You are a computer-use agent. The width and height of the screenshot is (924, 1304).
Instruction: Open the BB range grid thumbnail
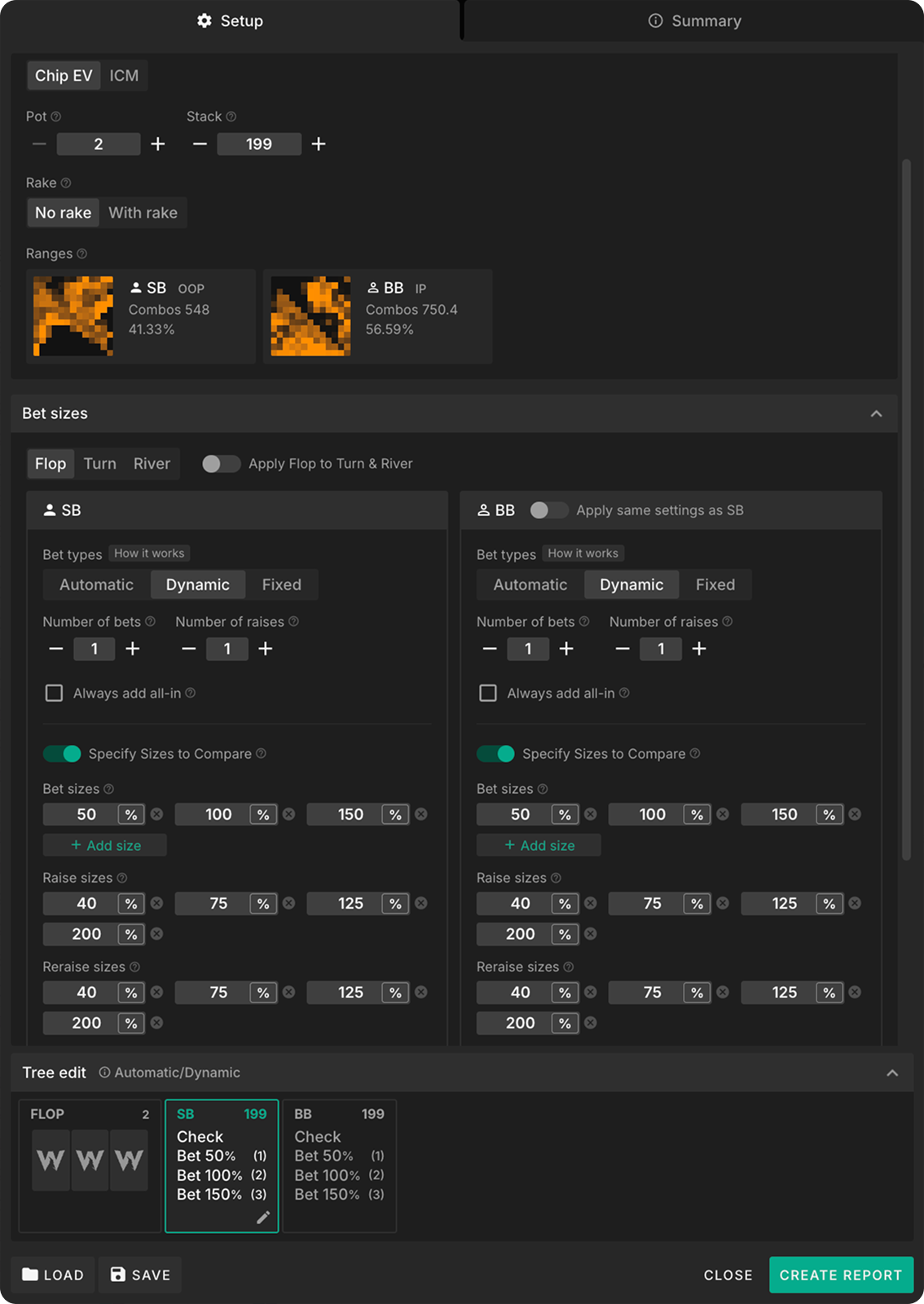point(310,315)
